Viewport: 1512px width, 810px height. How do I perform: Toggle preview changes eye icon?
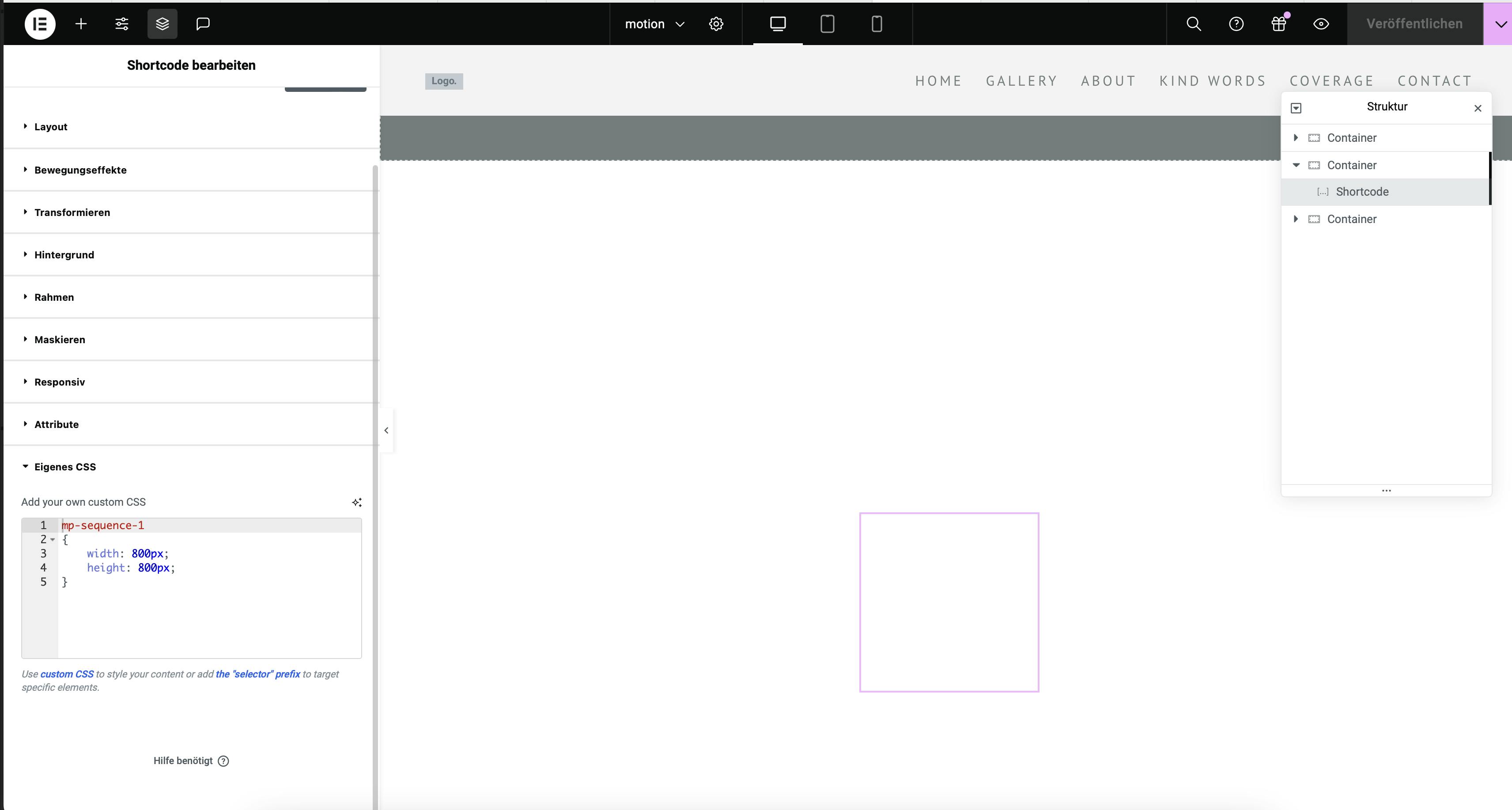(x=1321, y=24)
